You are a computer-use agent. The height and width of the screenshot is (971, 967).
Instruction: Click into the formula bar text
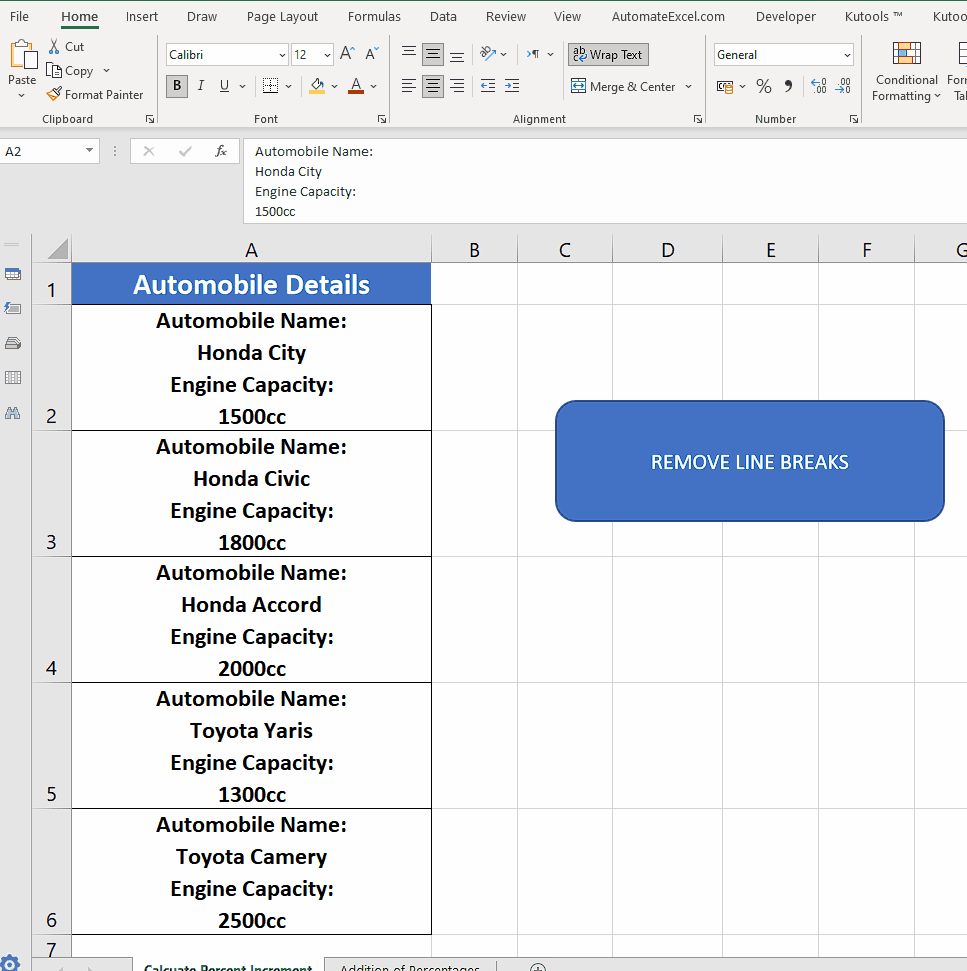click(x=605, y=181)
